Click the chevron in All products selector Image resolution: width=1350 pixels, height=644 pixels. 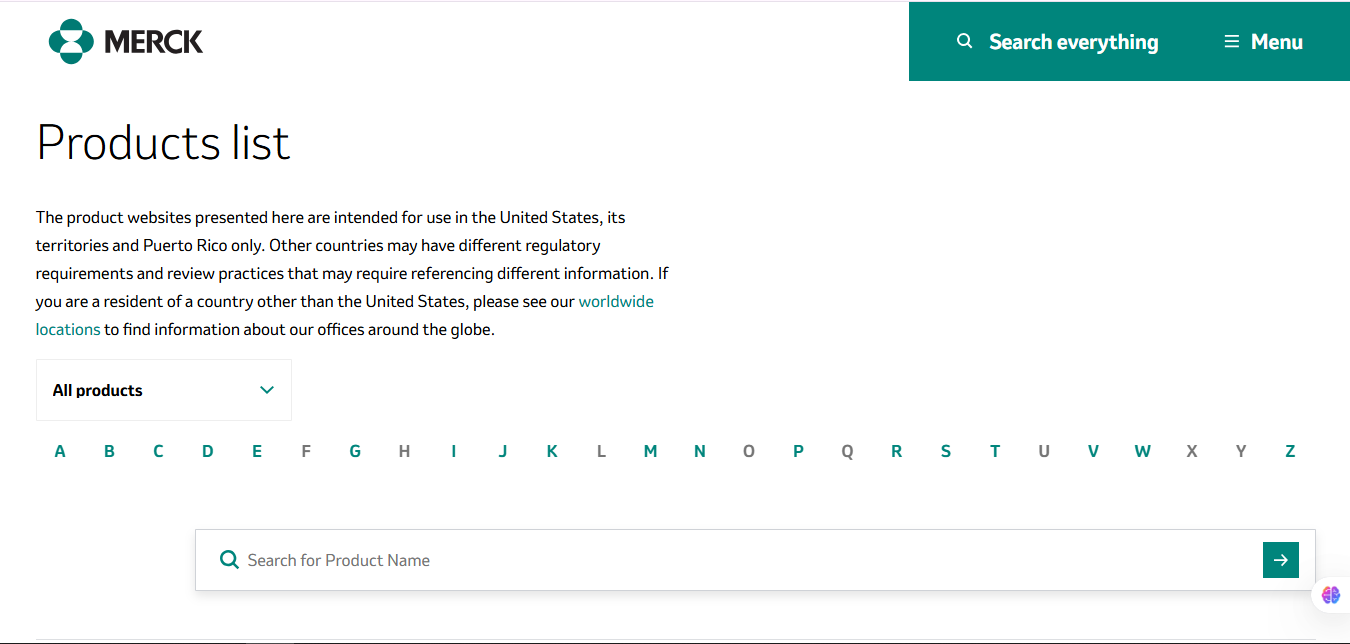coord(267,390)
